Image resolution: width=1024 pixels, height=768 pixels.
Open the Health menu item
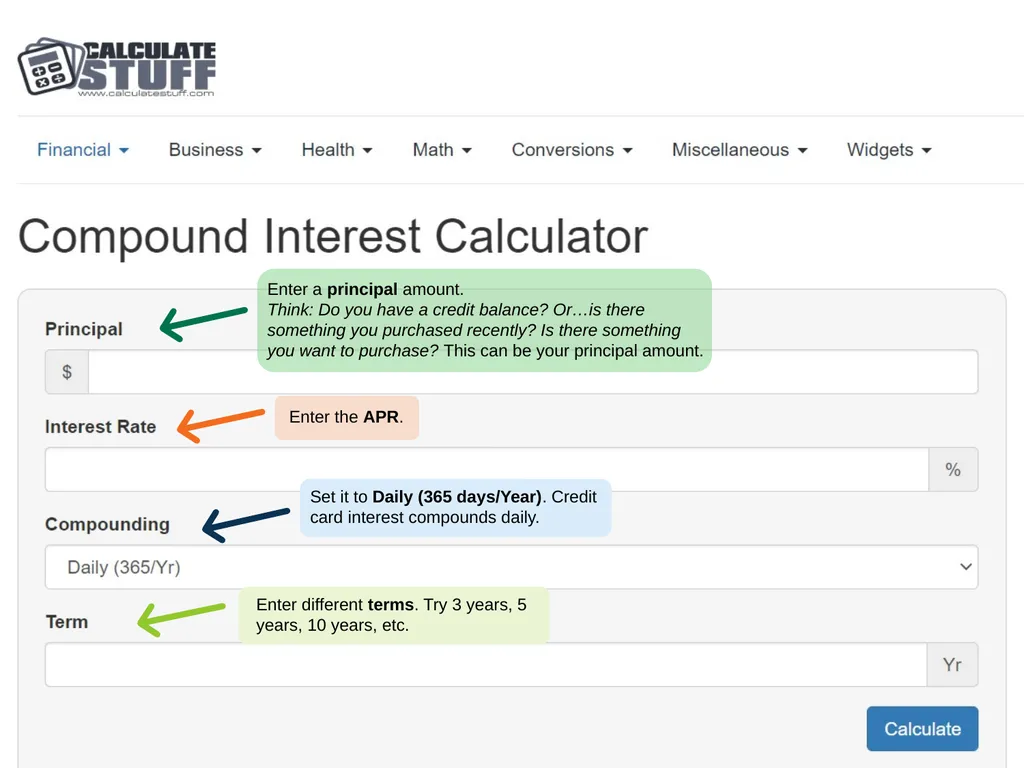pyautogui.click(x=336, y=150)
